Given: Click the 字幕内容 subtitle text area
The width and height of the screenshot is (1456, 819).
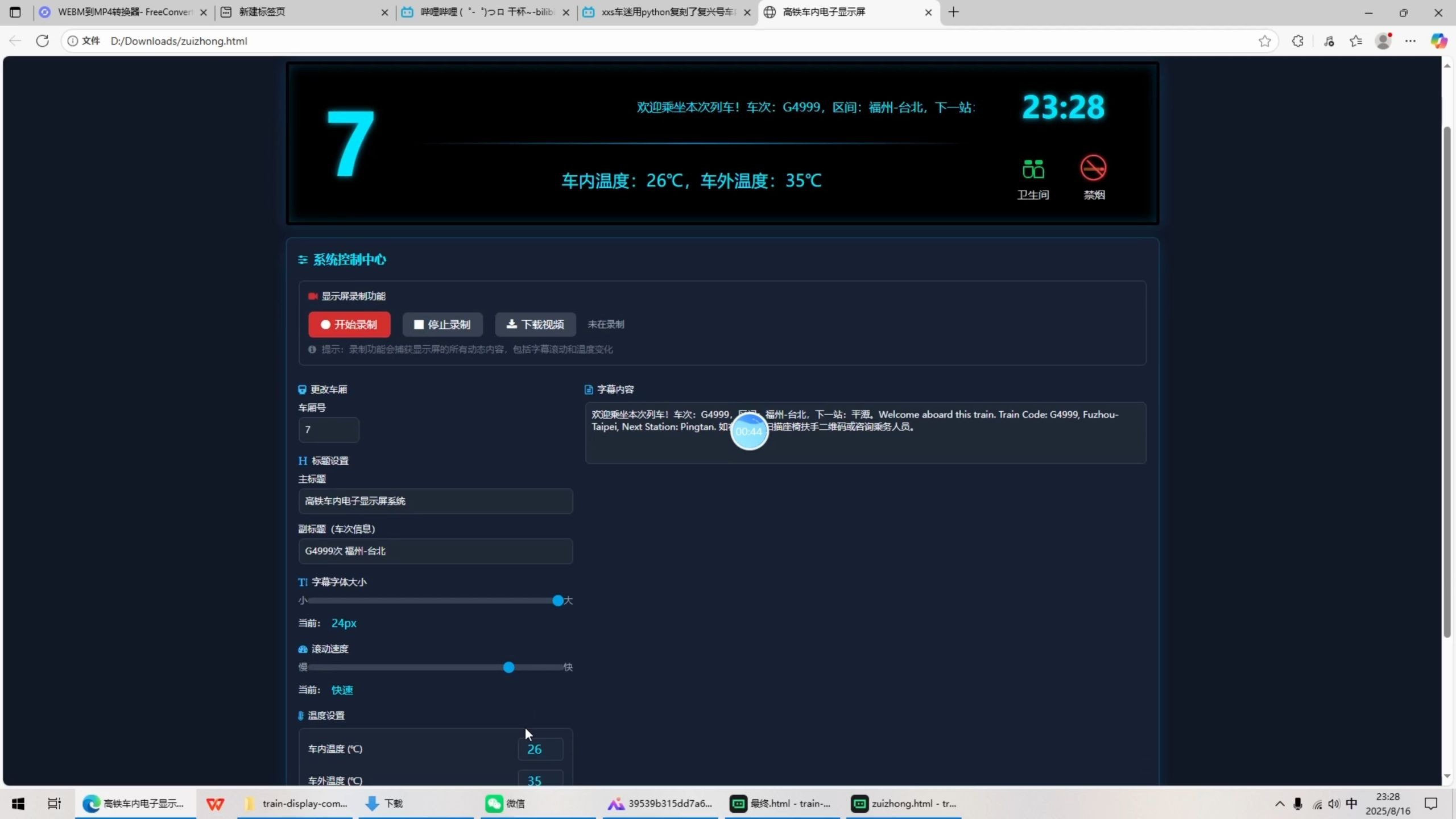Looking at the screenshot, I should click(866, 433).
